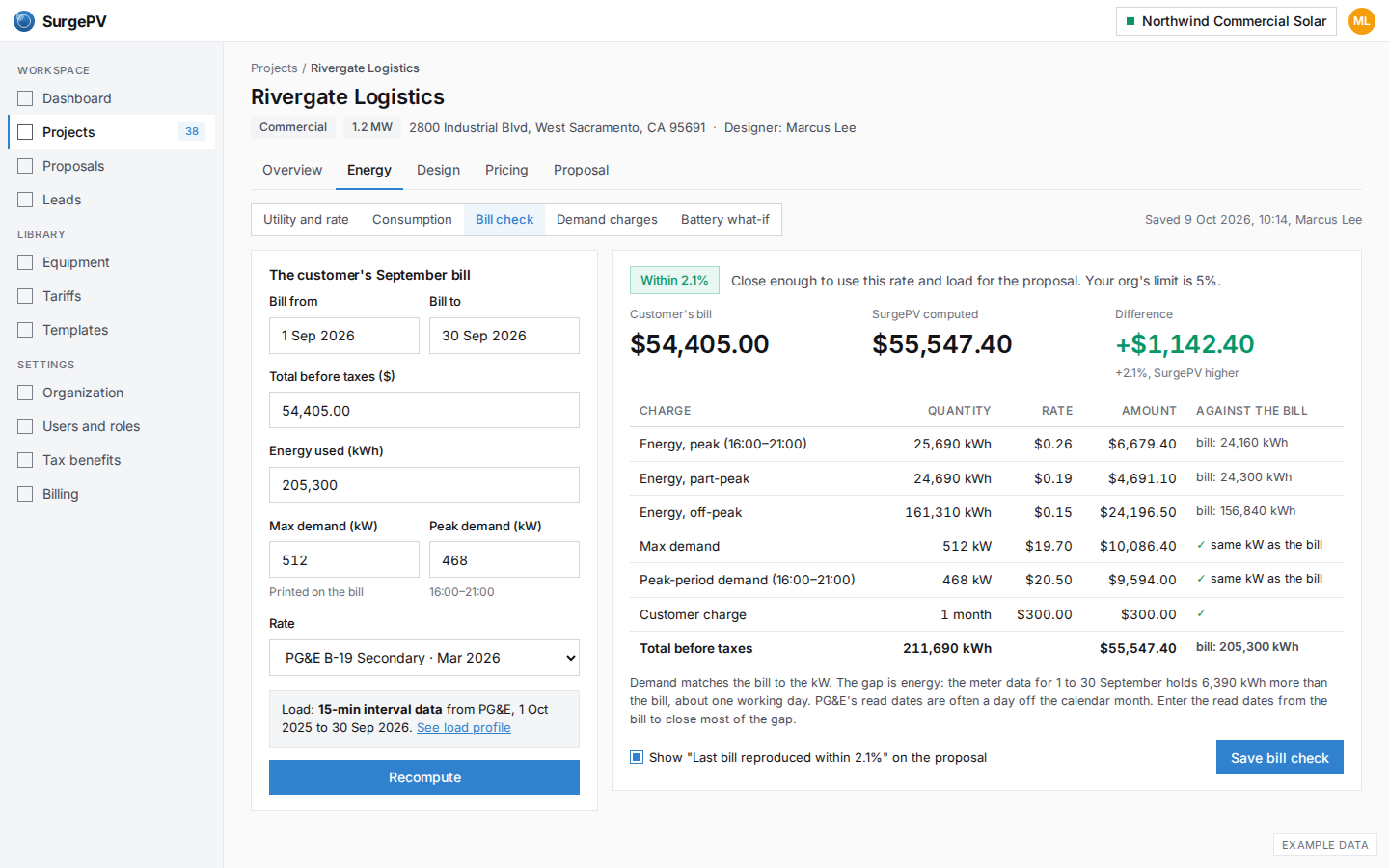Switch to the Proposal tab
This screenshot has width=1389, height=868.
pyautogui.click(x=581, y=170)
